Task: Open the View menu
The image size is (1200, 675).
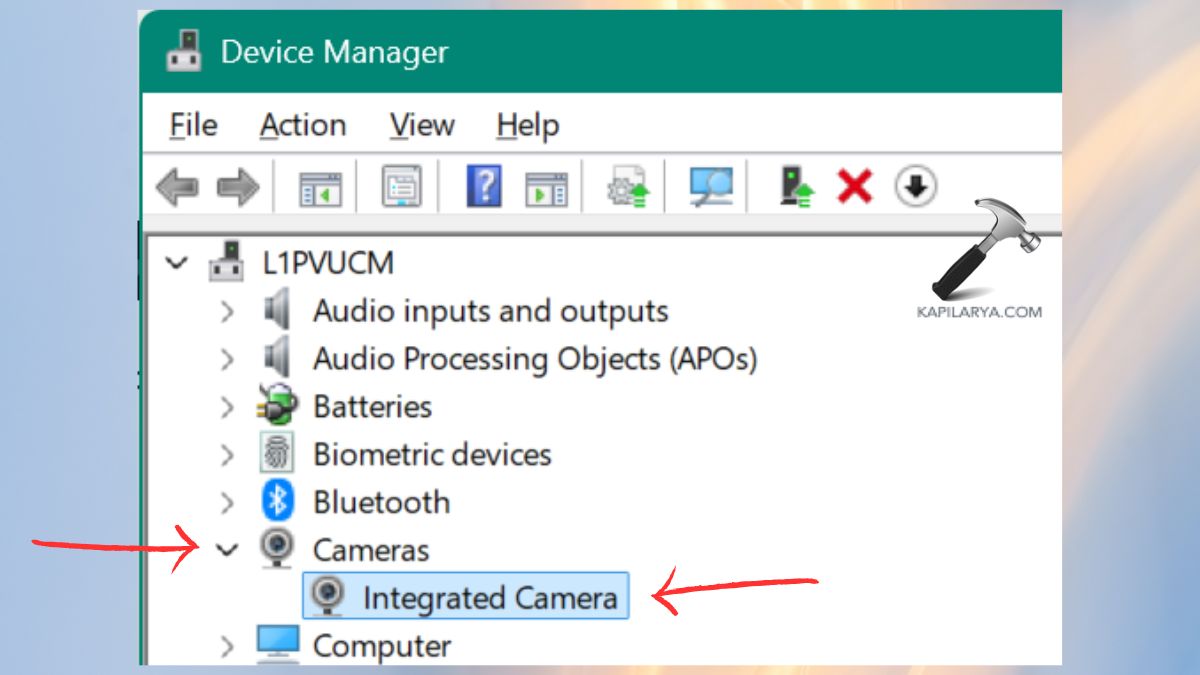Action: pos(421,126)
